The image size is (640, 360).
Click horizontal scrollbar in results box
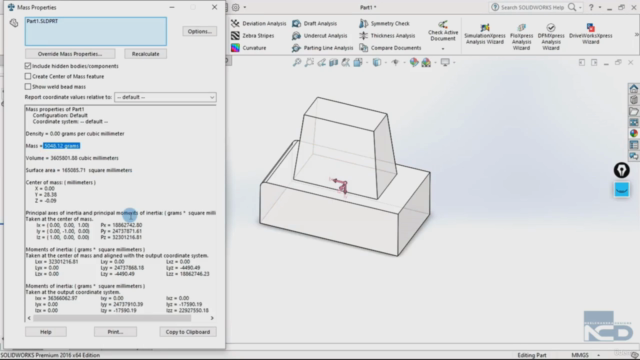pyautogui.click(x=112, y=318)
